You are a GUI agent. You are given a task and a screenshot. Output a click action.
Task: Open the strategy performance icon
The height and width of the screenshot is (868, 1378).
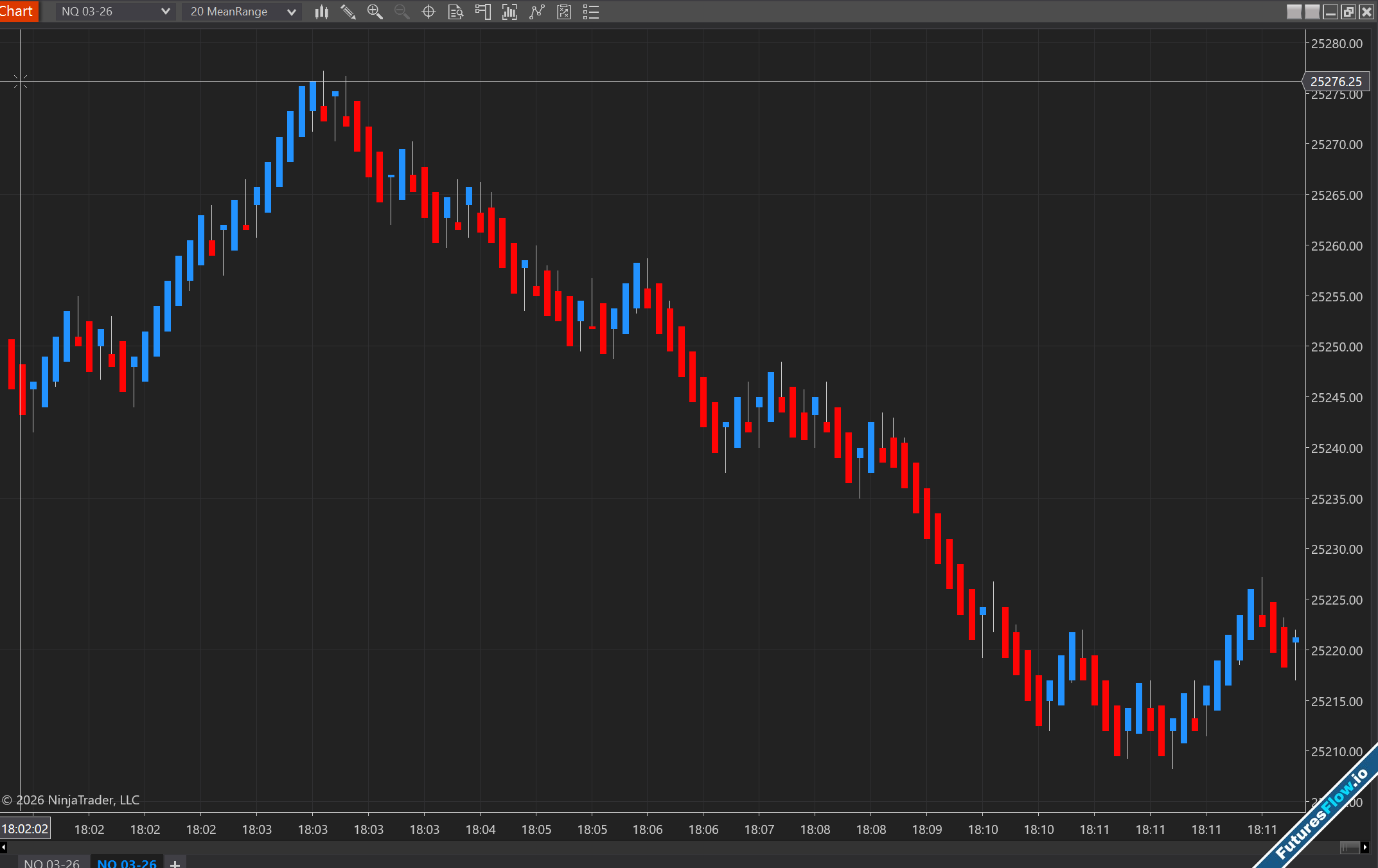click(564, 12)
